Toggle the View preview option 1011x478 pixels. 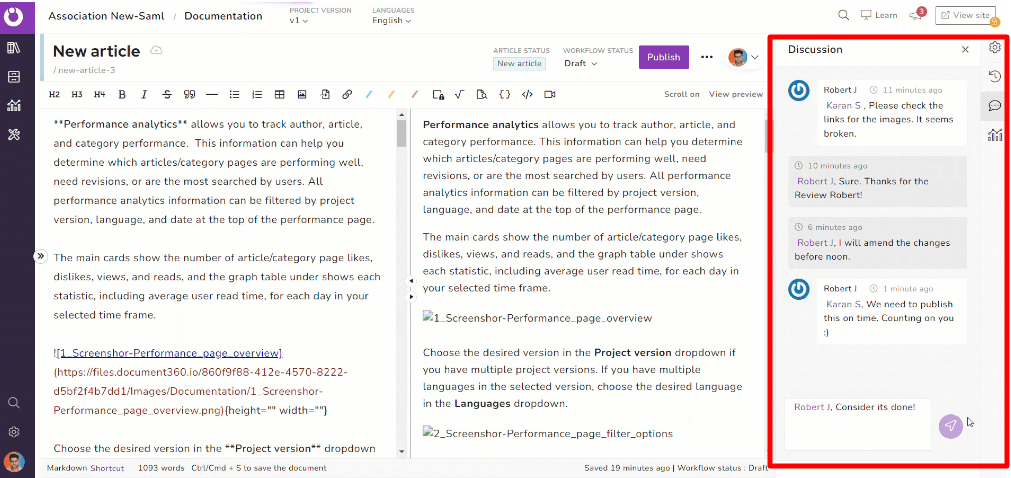735,95
